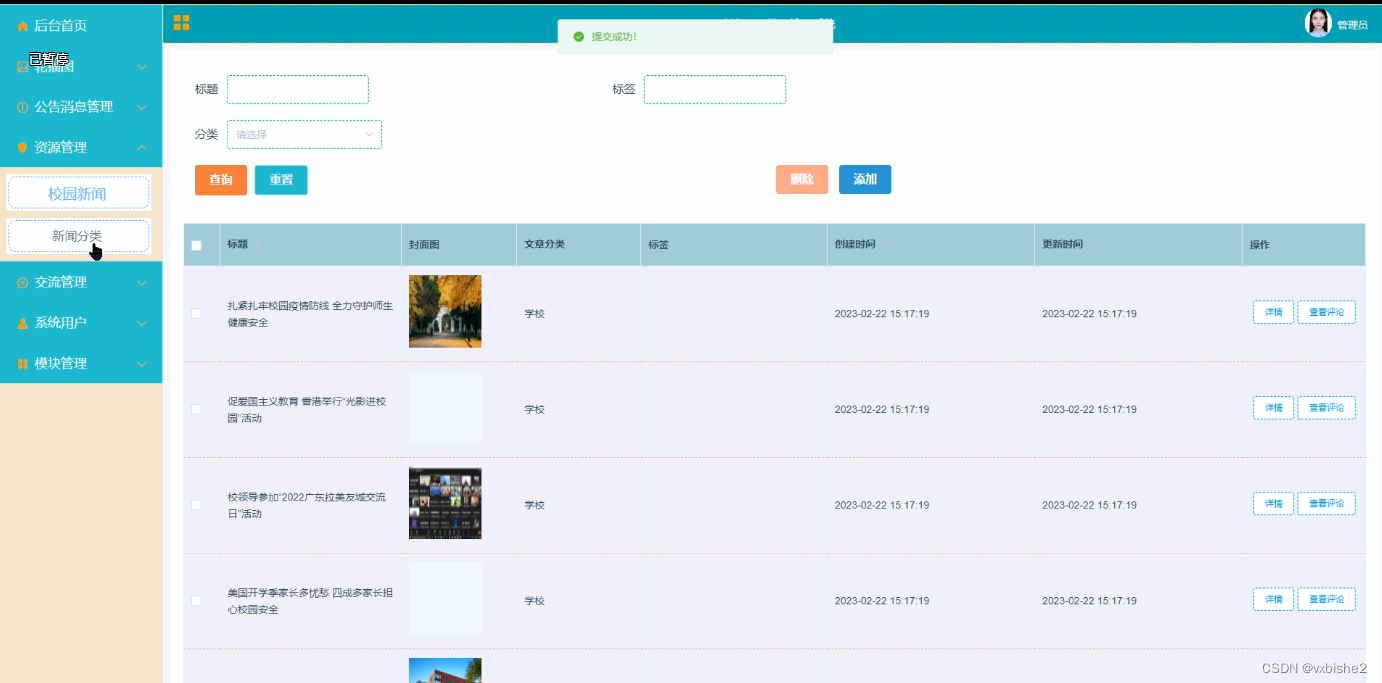Click the empty cover of 促爱国主义教育 row
This screenshot has width=1382, height=683.
click(x=445, y=407)
